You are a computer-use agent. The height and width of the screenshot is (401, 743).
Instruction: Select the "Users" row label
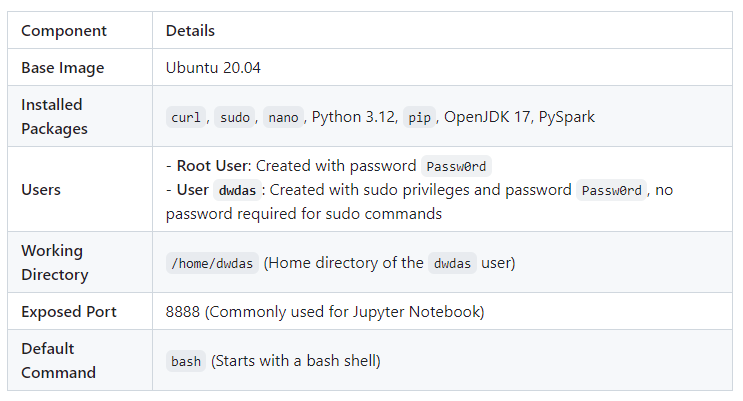click(x=41, y=189)
